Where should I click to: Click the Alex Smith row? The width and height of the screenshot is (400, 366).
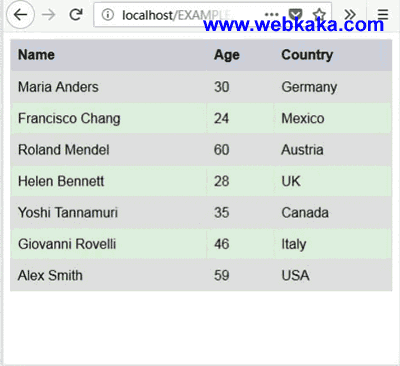click(x=201, y=275)
